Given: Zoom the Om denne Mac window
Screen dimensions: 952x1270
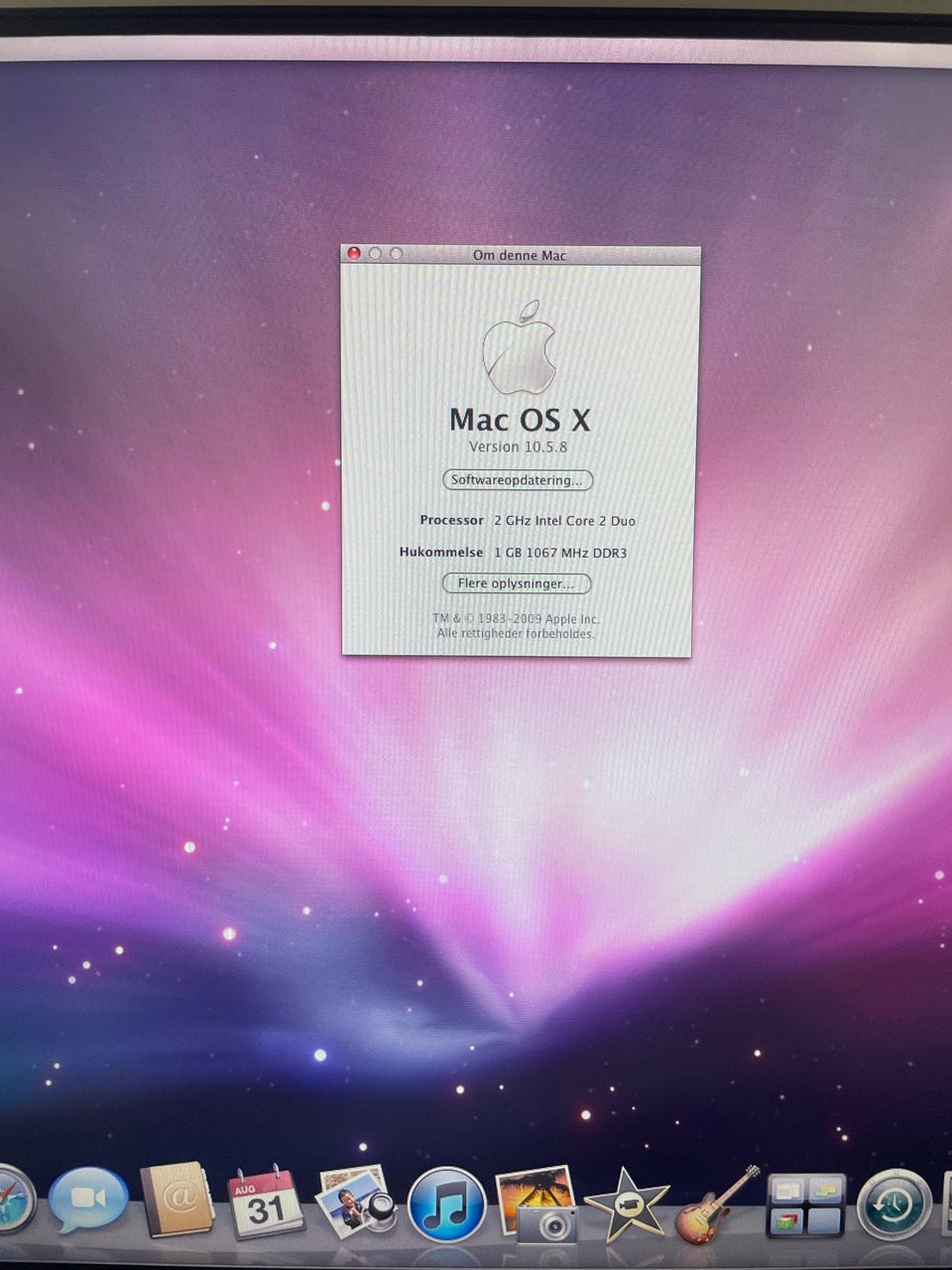Looking at the screenshot, I should click(396, 254).
